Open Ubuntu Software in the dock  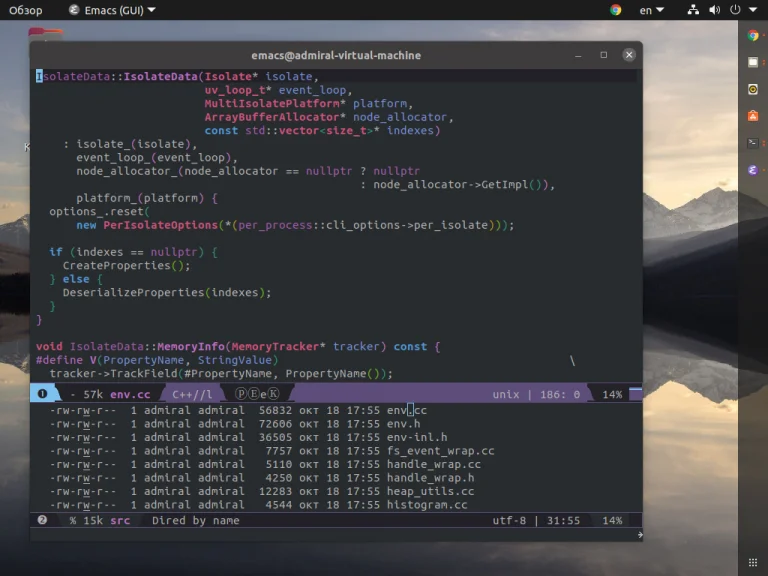tap(753, 116)
